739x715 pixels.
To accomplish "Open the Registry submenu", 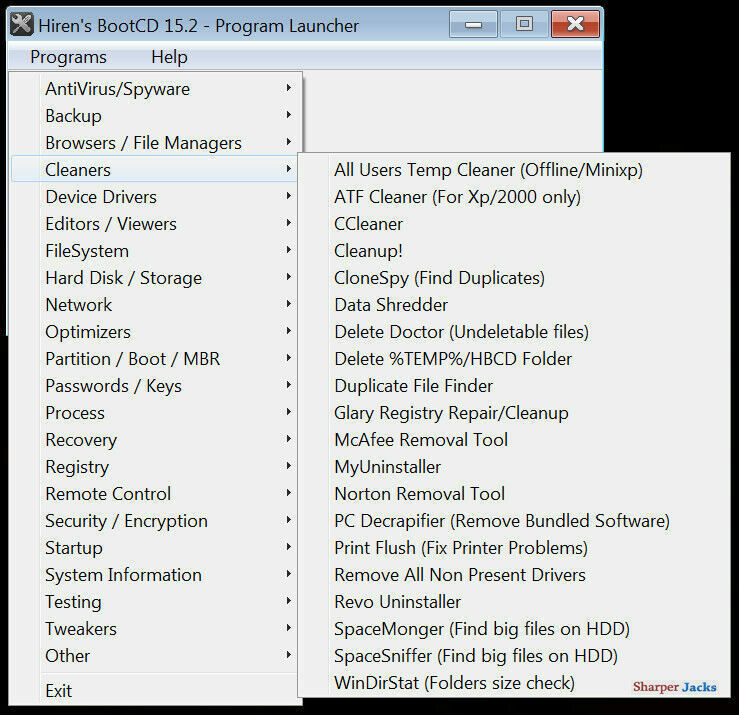I will (154, 467).
